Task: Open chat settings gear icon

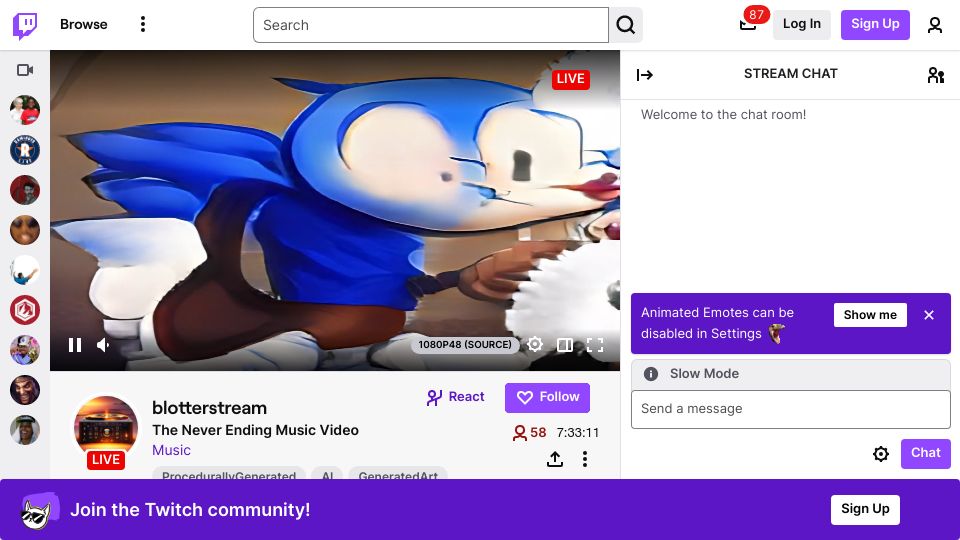Action: tap(880, 454)
